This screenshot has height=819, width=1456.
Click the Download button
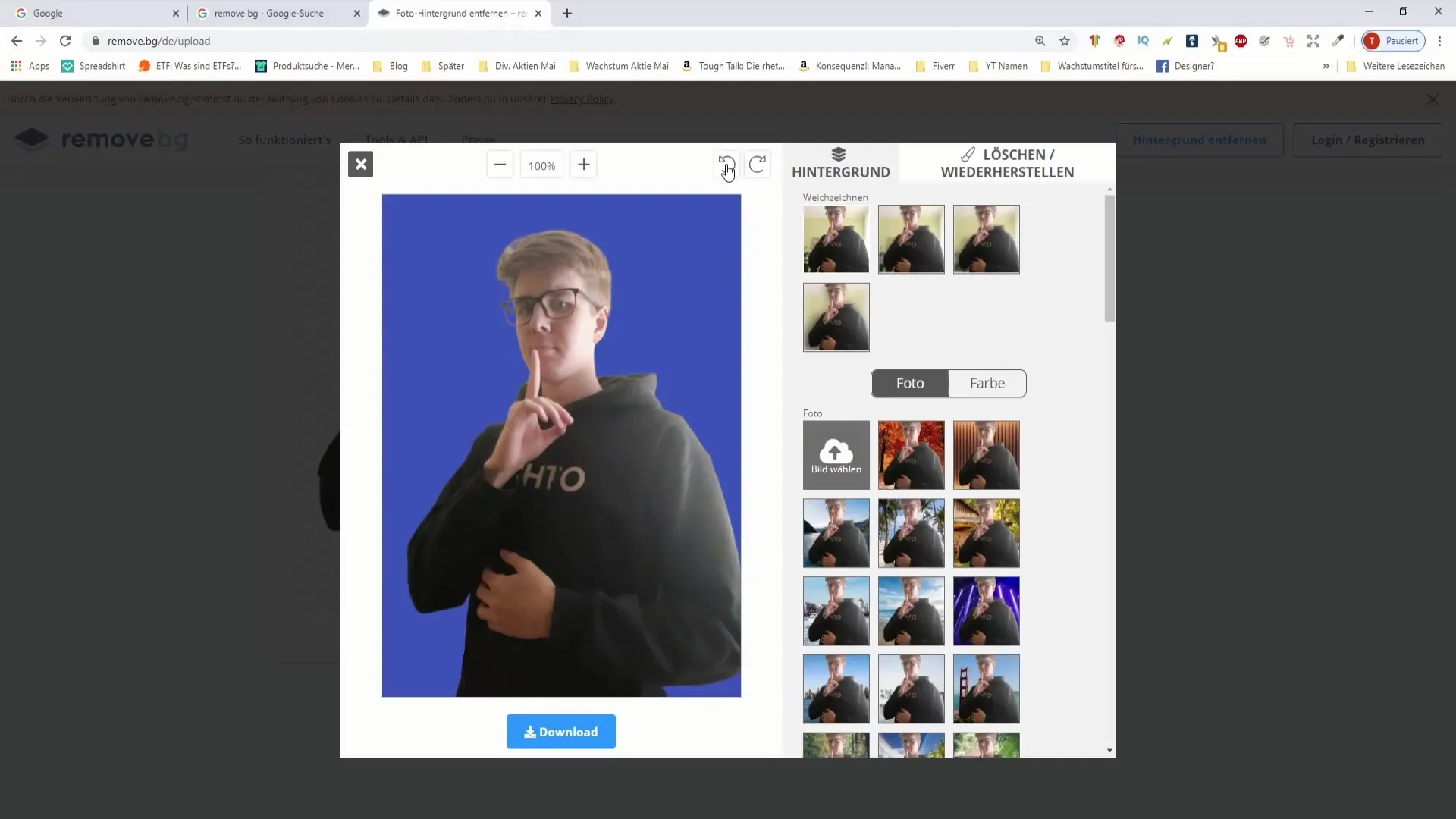[561, 731]
